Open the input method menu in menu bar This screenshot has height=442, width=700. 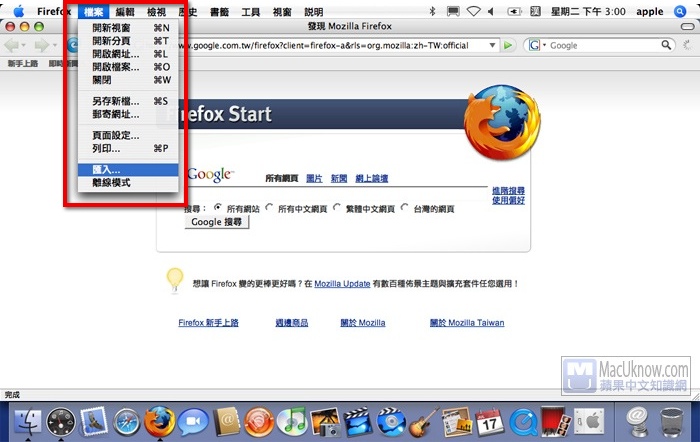click(x=535, y=12)
